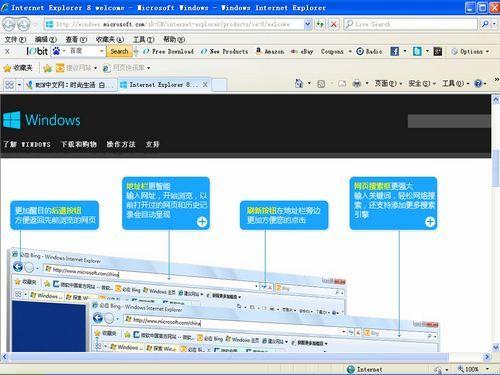Open the Baidu paw search engine selector
Screen dimensions: 500x375
[58, 51]
